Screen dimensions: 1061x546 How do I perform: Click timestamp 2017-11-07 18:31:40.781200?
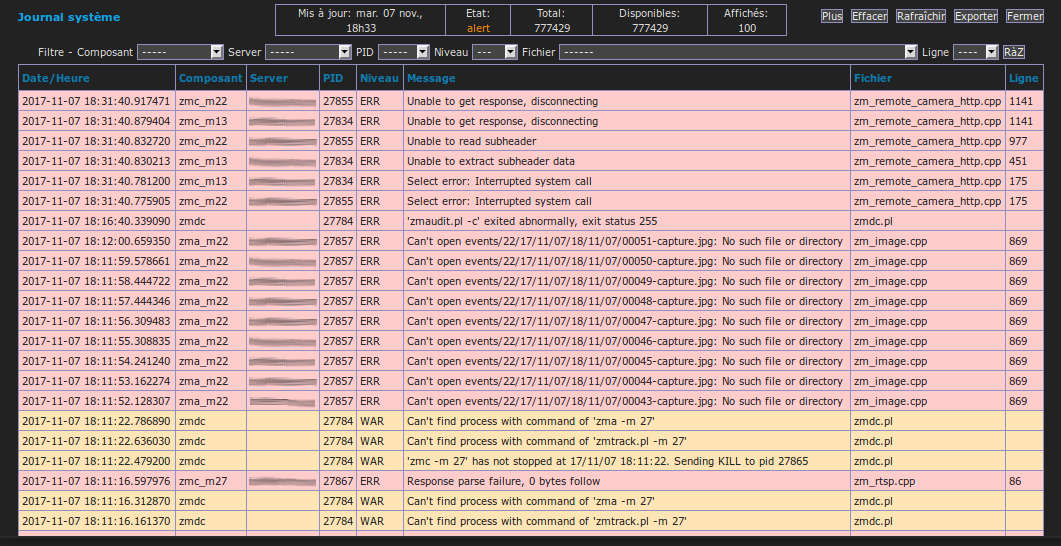point(96,181)
